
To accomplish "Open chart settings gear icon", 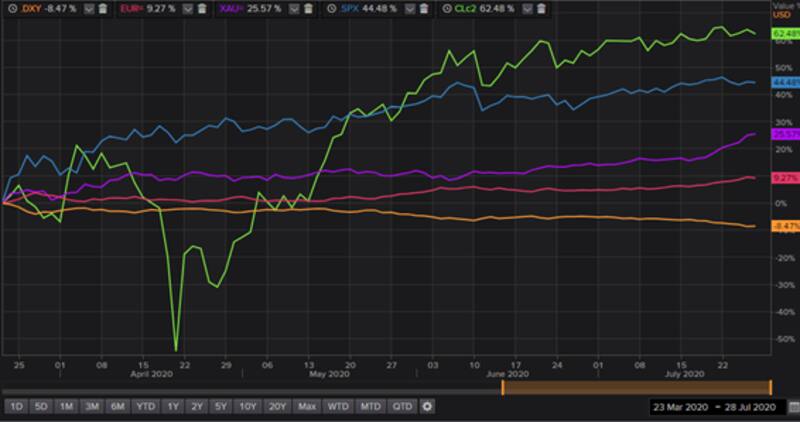I will click(427, 407).
